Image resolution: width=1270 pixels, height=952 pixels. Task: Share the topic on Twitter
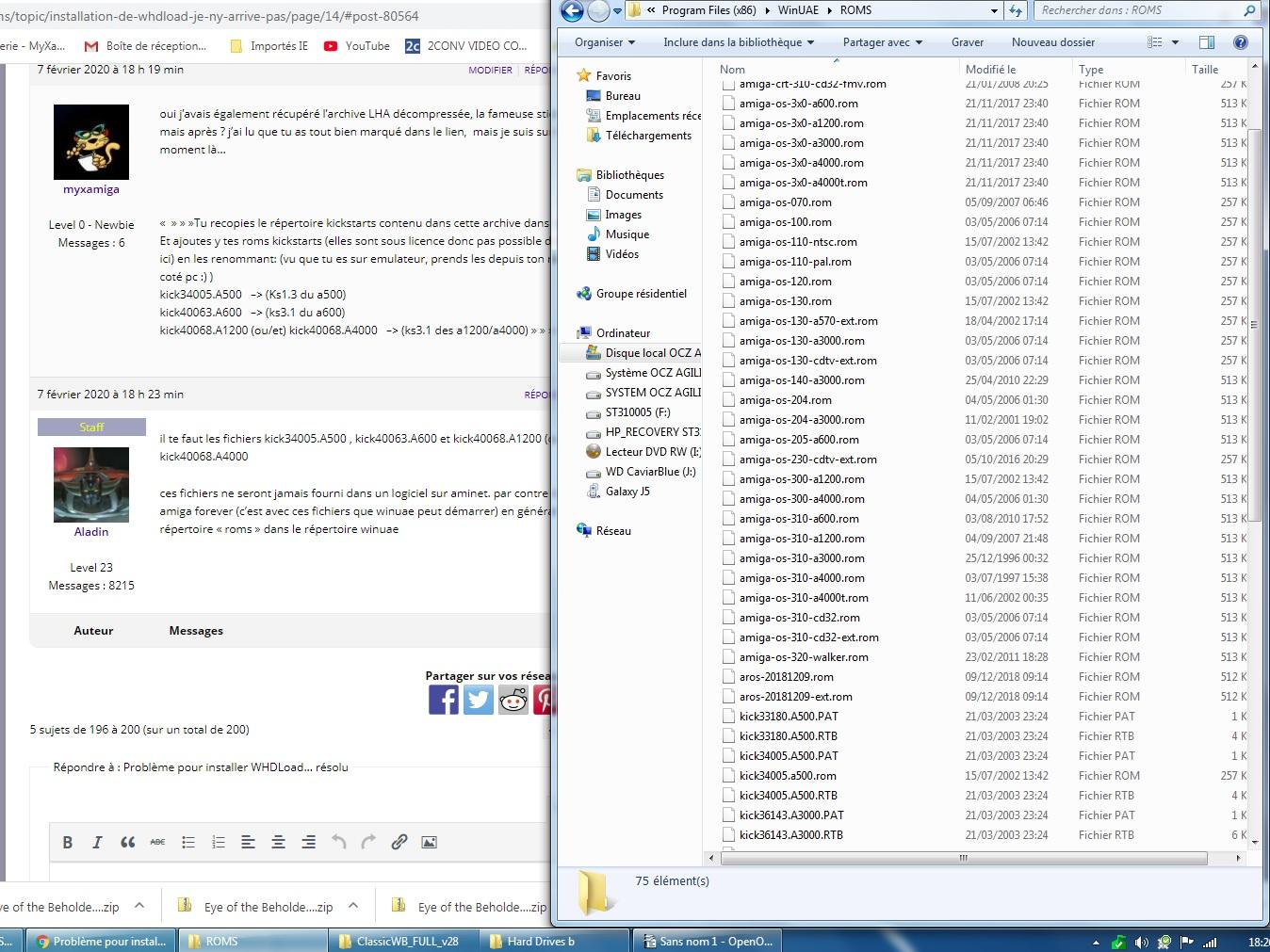click(479, 699)
